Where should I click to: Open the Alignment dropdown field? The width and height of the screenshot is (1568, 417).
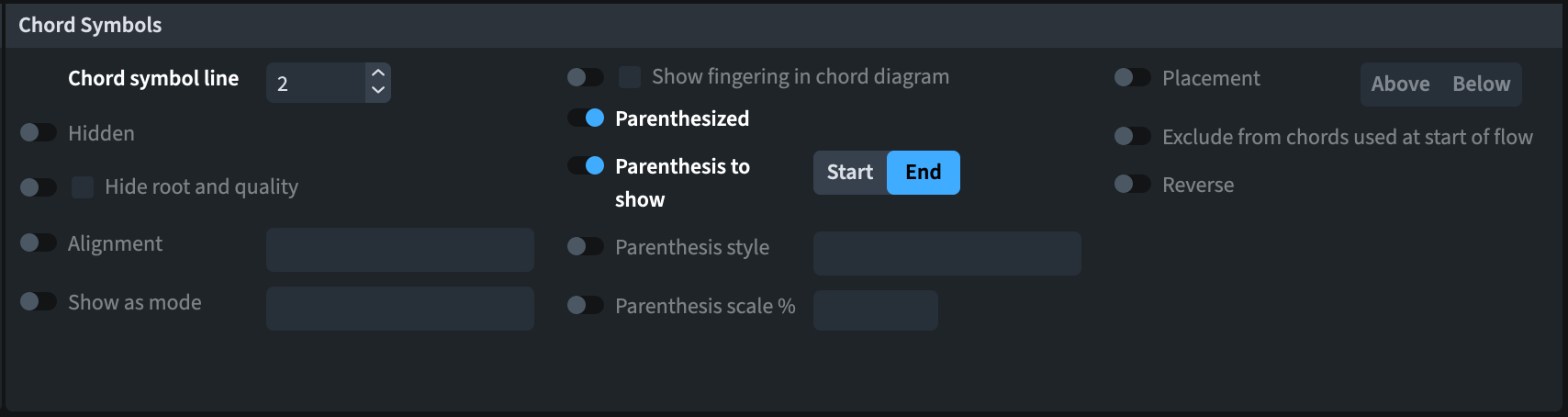pyautogui.click(x=399, y=250)
